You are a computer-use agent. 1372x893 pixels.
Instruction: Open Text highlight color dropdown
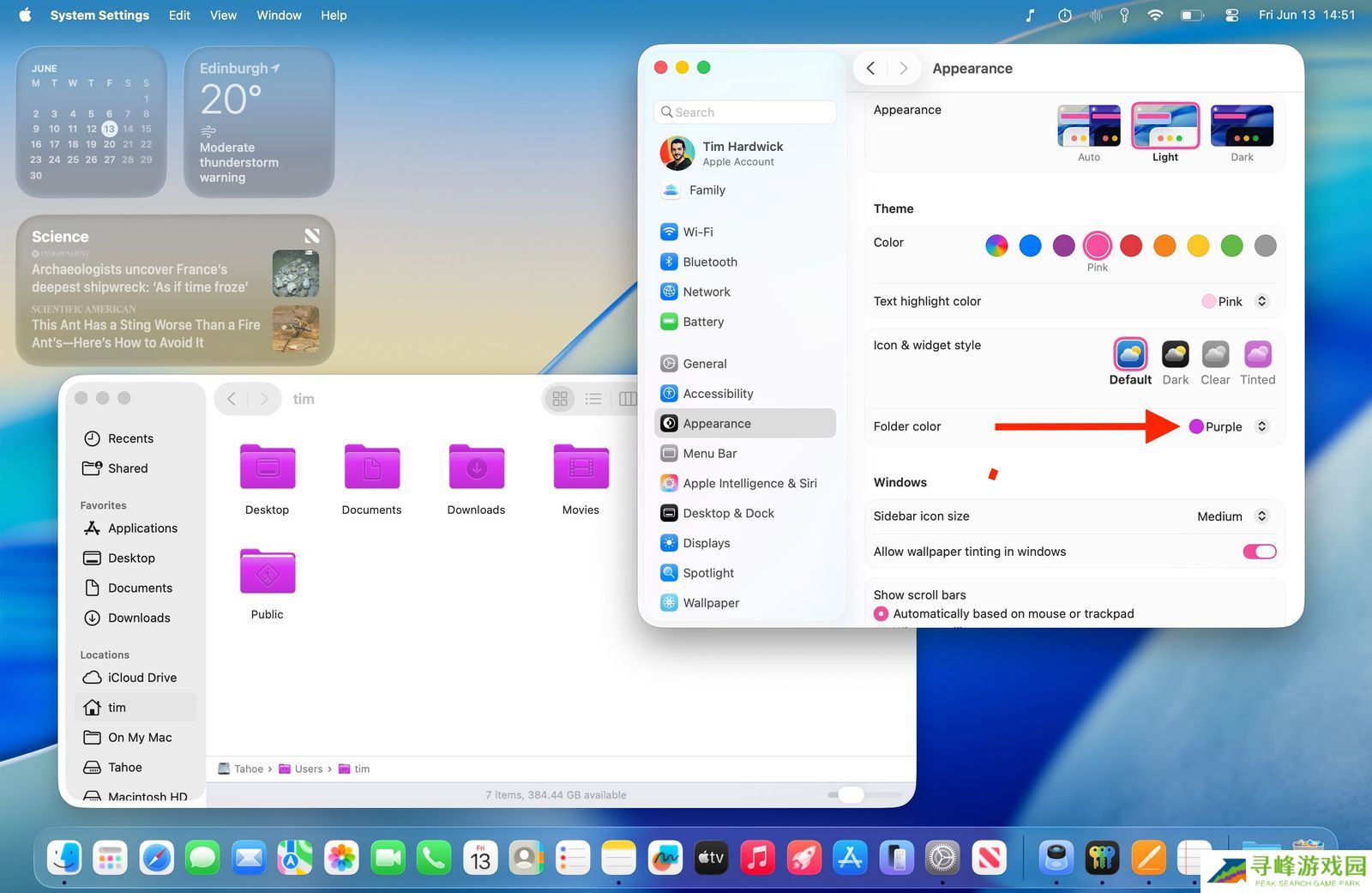click(1234, 301)
